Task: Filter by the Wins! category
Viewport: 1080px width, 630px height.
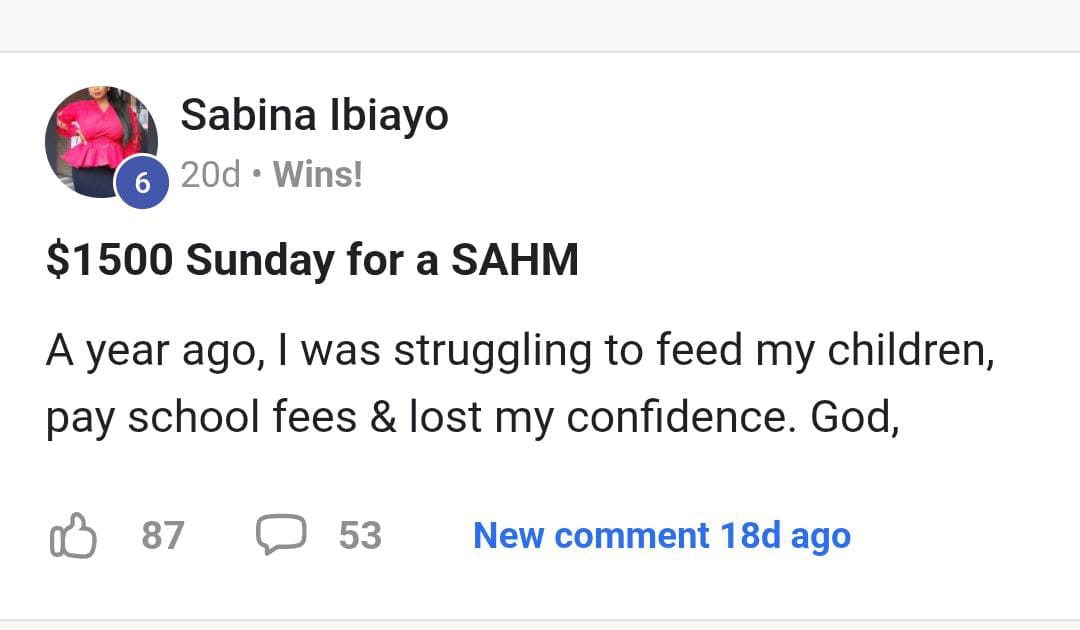Action: pos(317,175)
